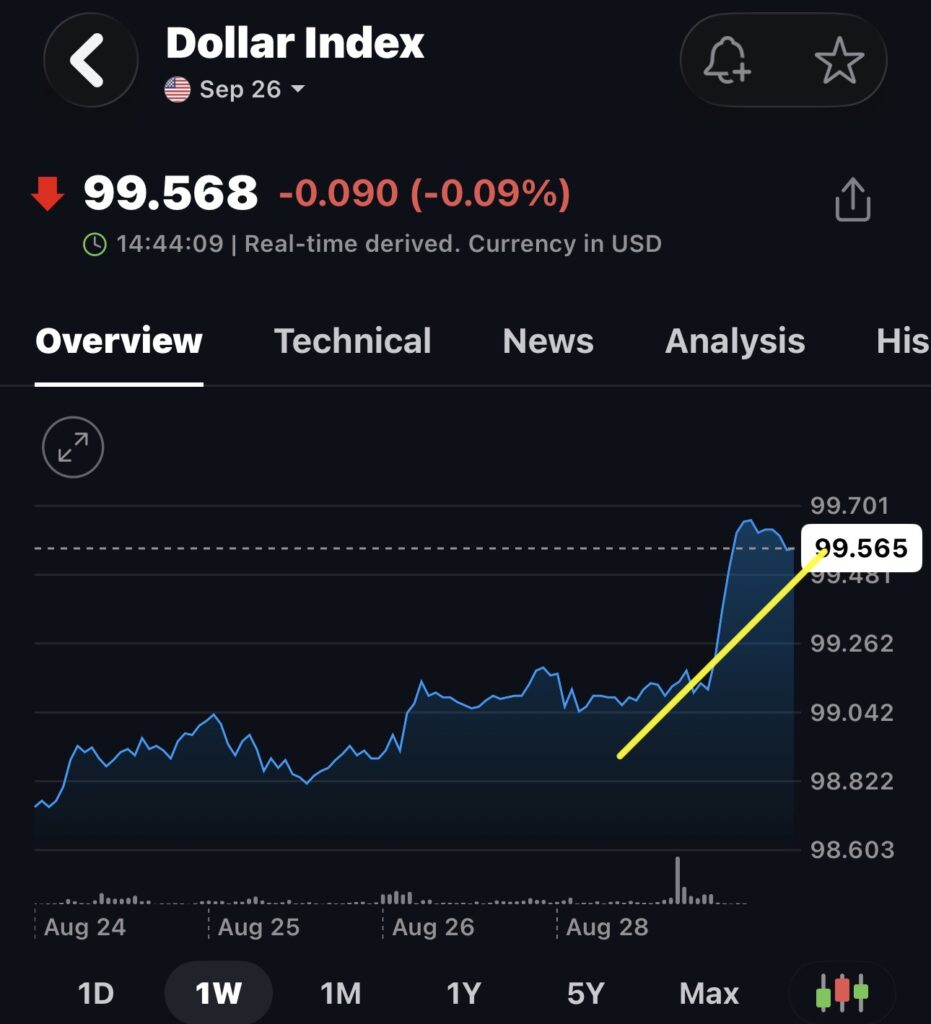Open the Technical tab
931x1024 pixels.
pyautogui.click(x=353, y=341)
